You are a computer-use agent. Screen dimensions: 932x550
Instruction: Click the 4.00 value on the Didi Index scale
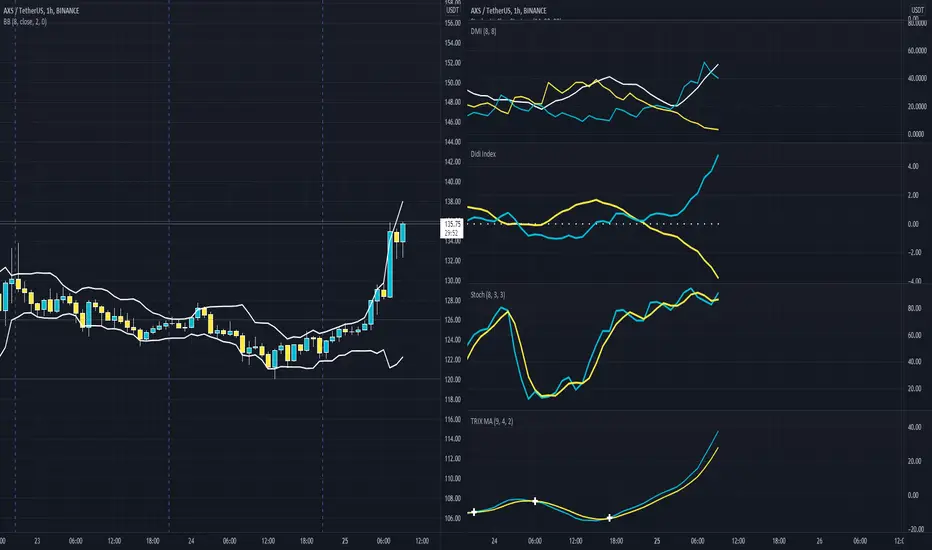[913, 166]
